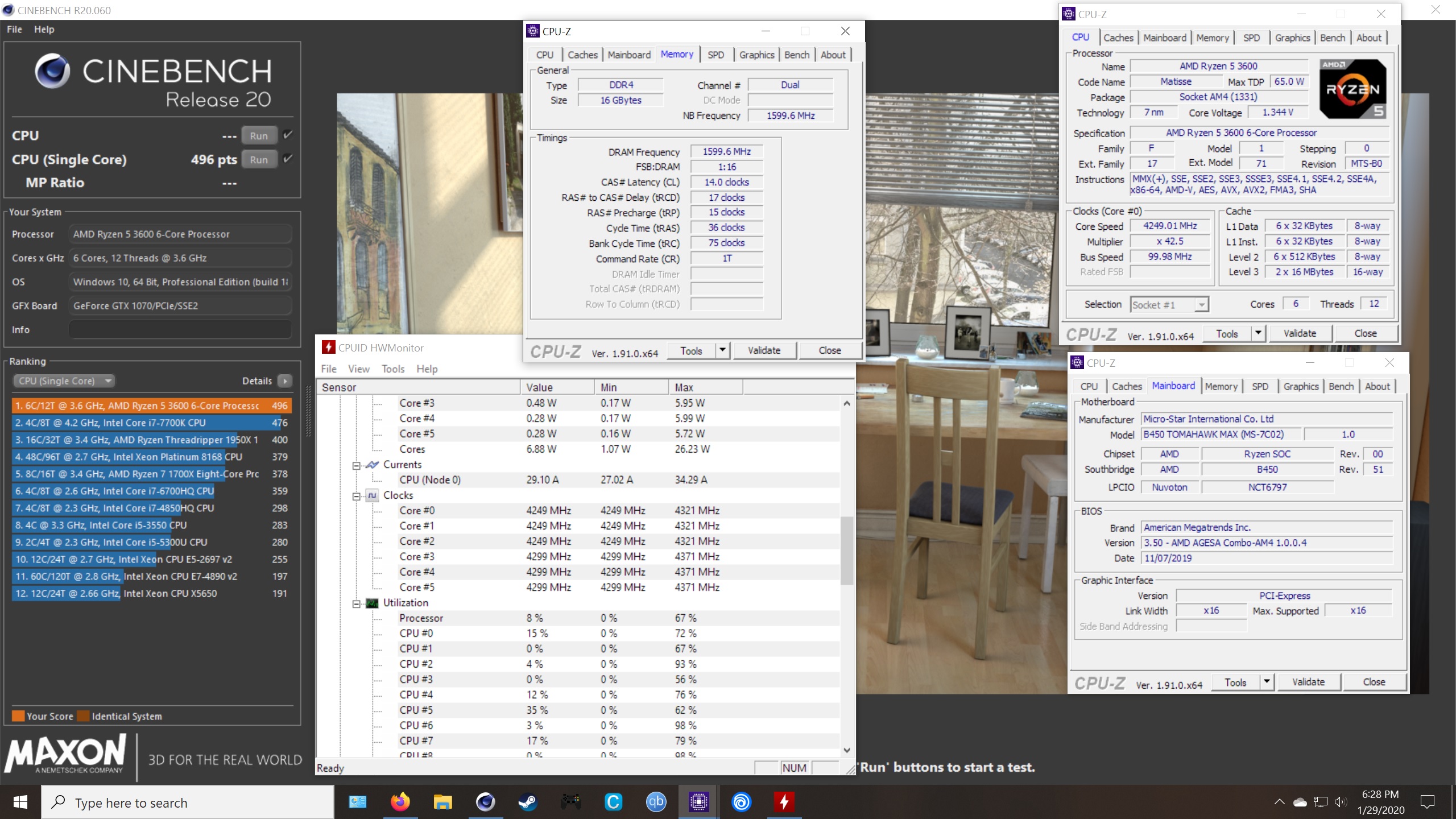
Task: Click the MAXON logo
Action: point(65,753)
